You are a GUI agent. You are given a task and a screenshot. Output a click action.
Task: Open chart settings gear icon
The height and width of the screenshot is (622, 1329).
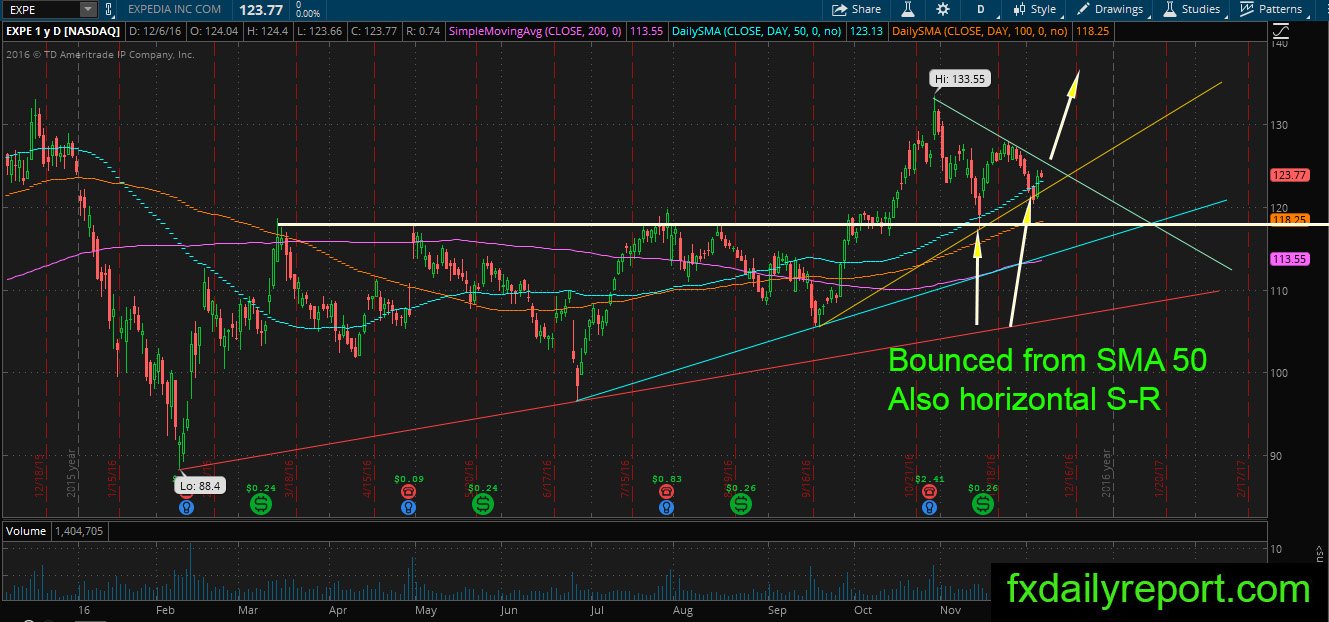tap(942, 9)
